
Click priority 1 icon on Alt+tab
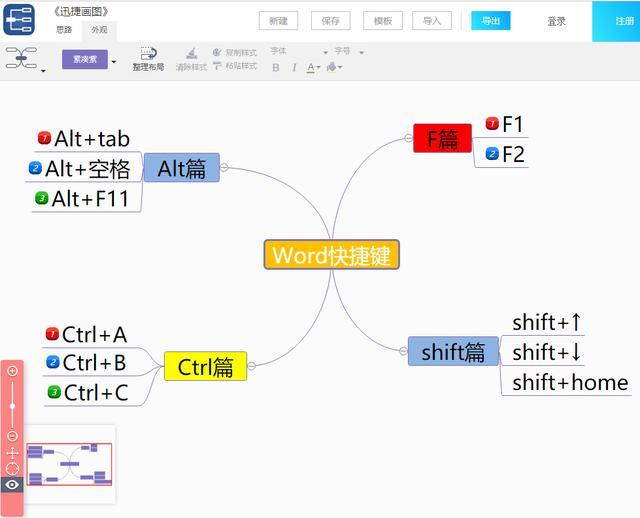(x=44, y=138)
